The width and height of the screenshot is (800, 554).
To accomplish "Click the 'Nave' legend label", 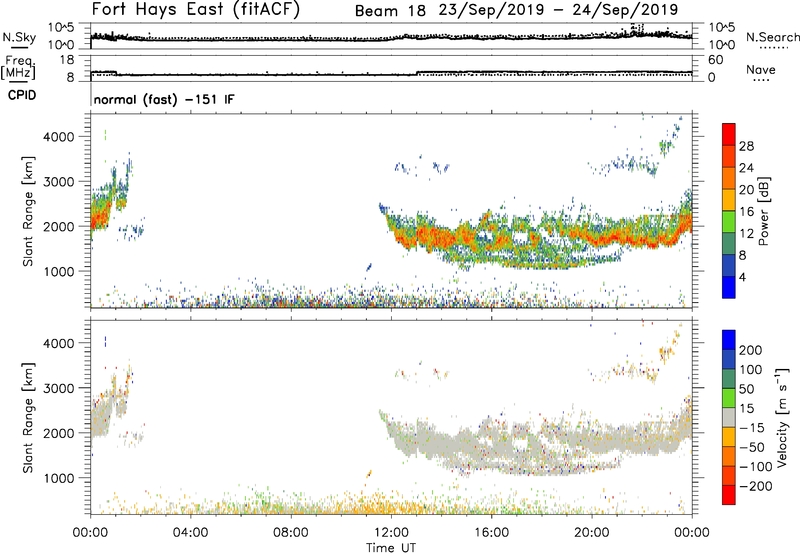I will pos(761,69).
